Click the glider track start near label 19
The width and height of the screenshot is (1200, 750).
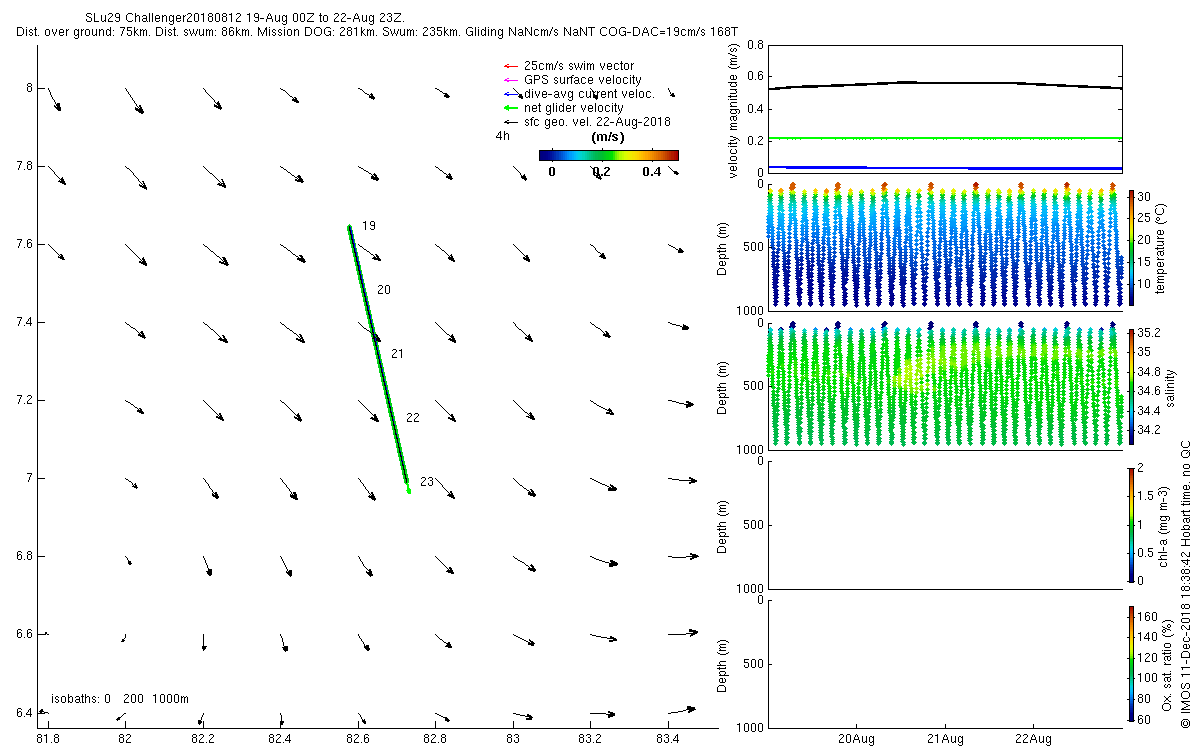[349, 228]
